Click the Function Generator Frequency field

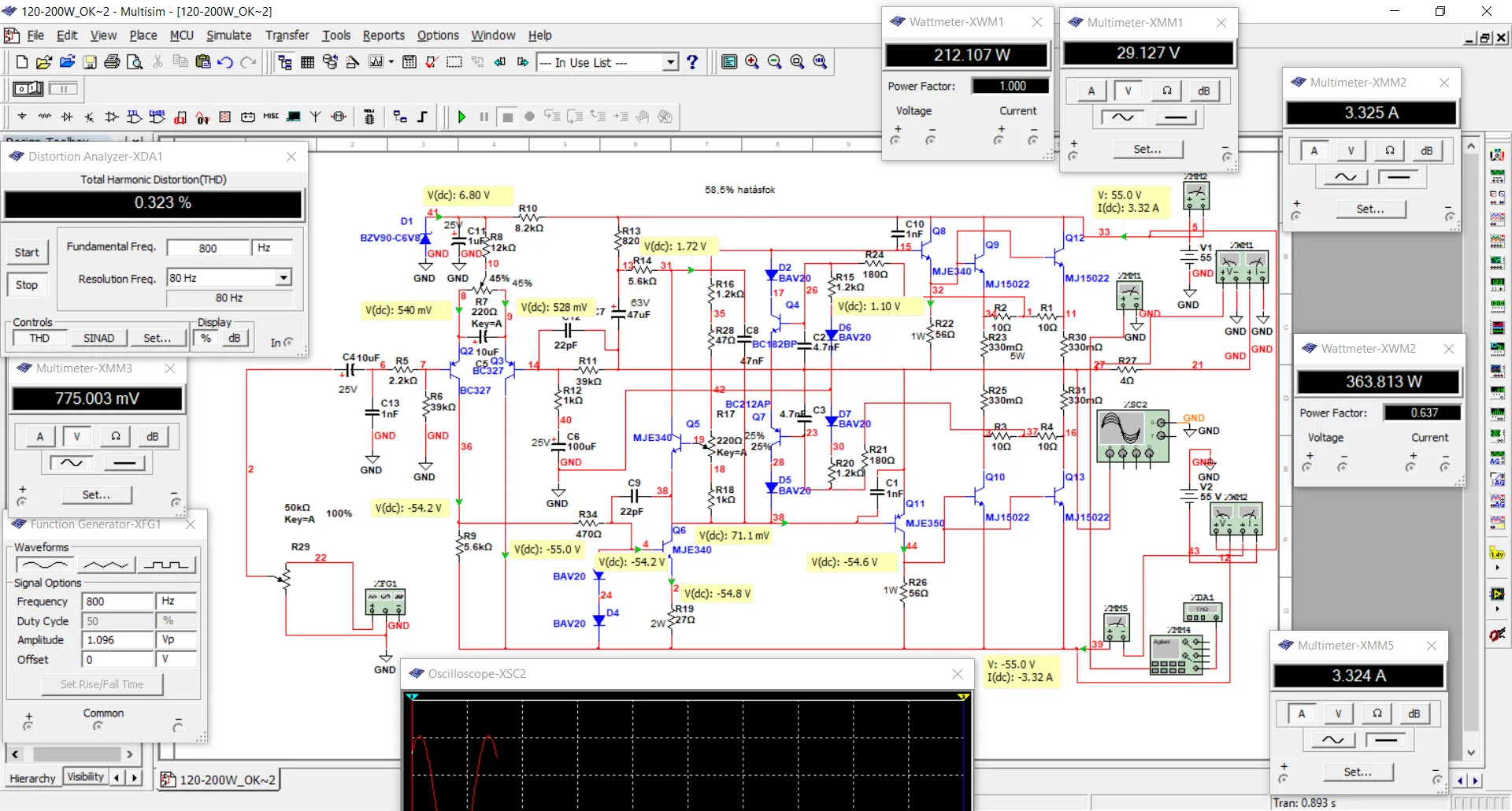[x=117, y=601]
